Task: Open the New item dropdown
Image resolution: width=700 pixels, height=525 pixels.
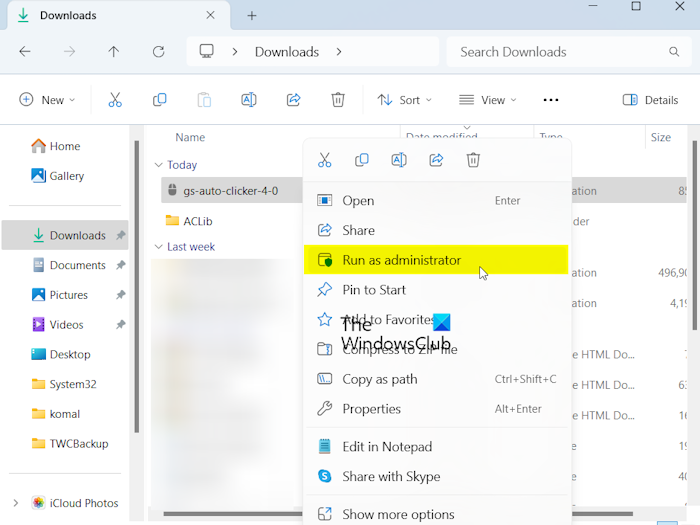Action: (x=46, y=100)
